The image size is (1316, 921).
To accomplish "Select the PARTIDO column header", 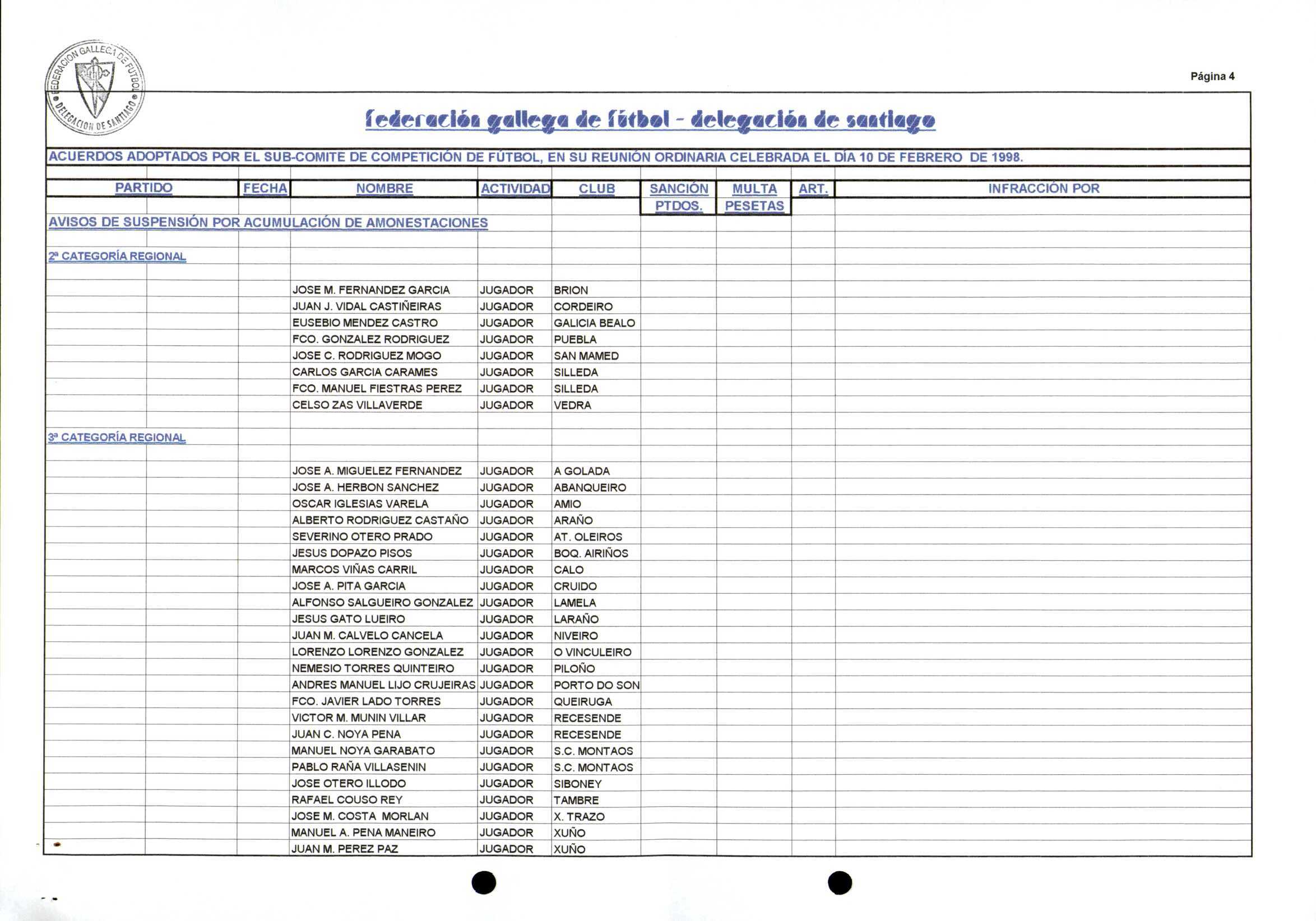I will [x=143, y=188].
